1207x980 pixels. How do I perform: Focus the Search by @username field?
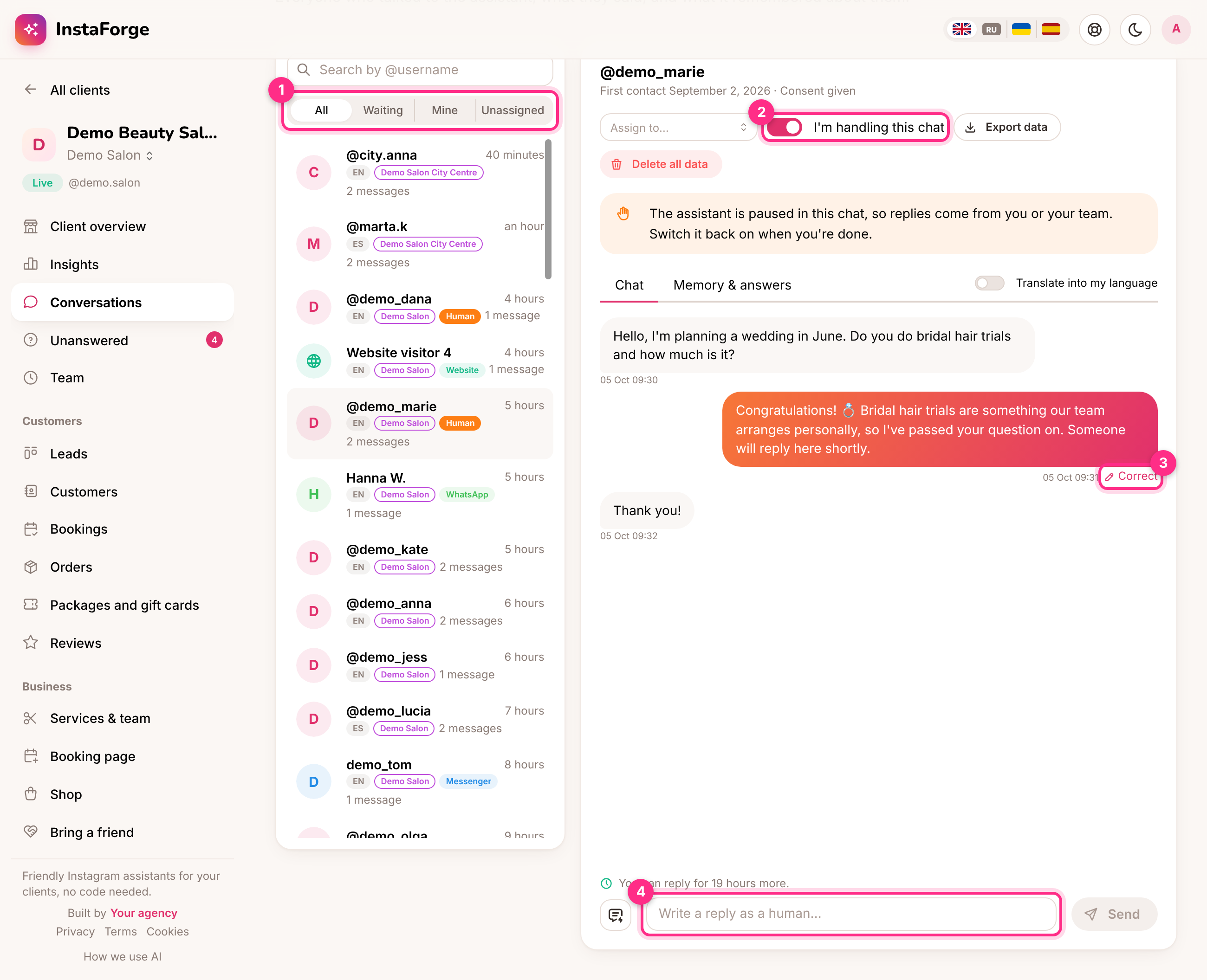[420, 70]
